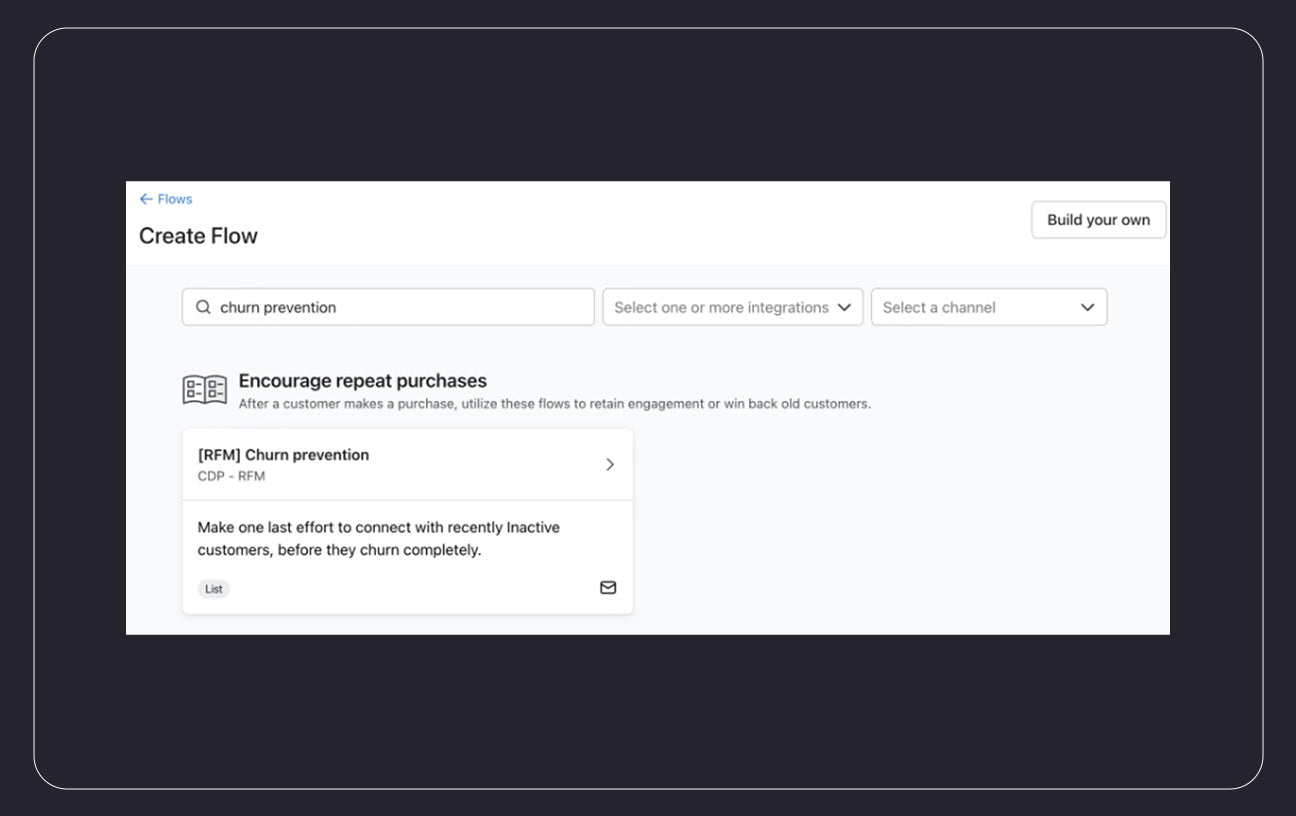Click the email envelope icon on the card

click(608, 588)
